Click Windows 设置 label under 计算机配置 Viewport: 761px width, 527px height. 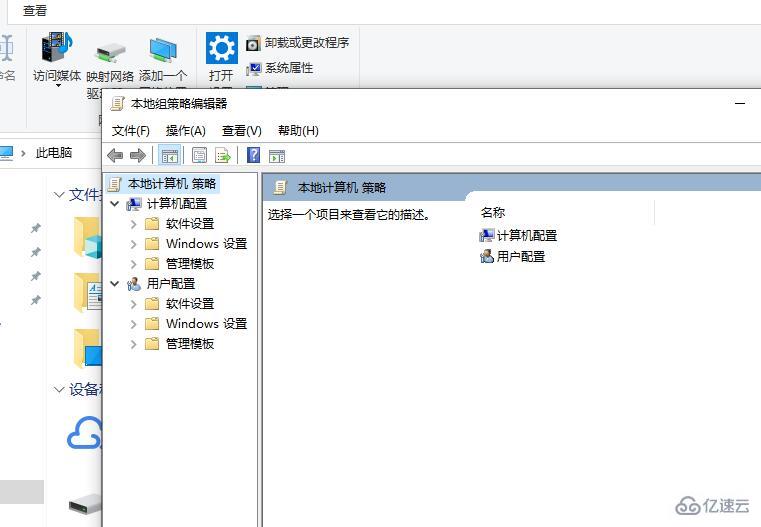[207, 244]
